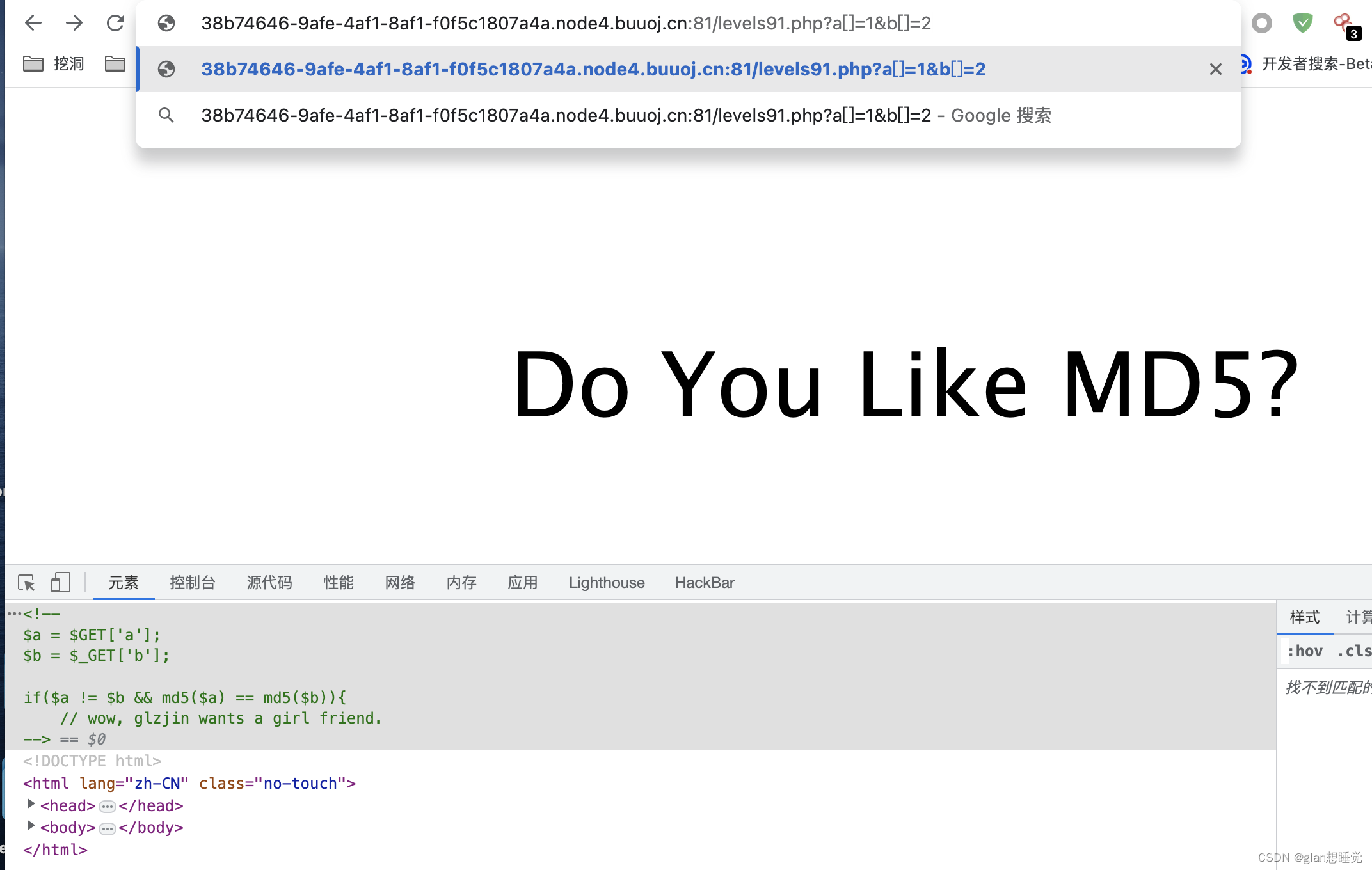Viewport: 1372px width, 870px height.
Task: Click the forward navigation arrow
Action: pyautogui.click(x=75, y=23)
